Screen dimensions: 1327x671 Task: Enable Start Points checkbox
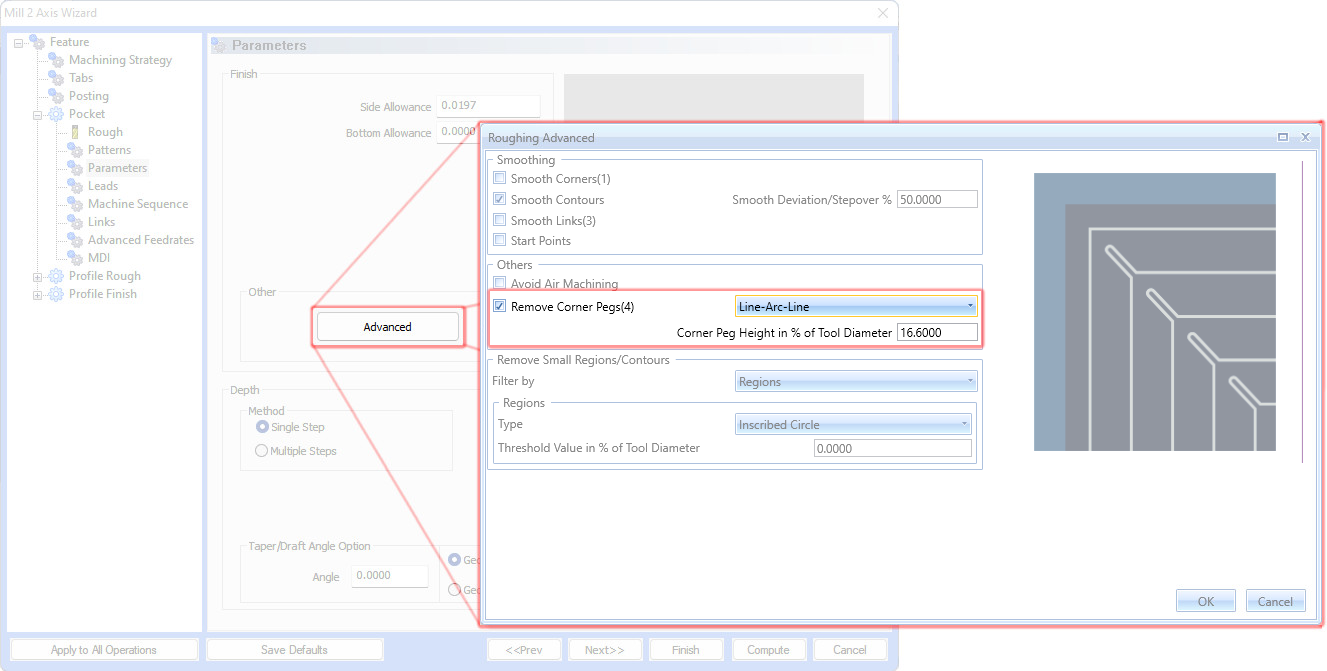(x=500, y=241)
